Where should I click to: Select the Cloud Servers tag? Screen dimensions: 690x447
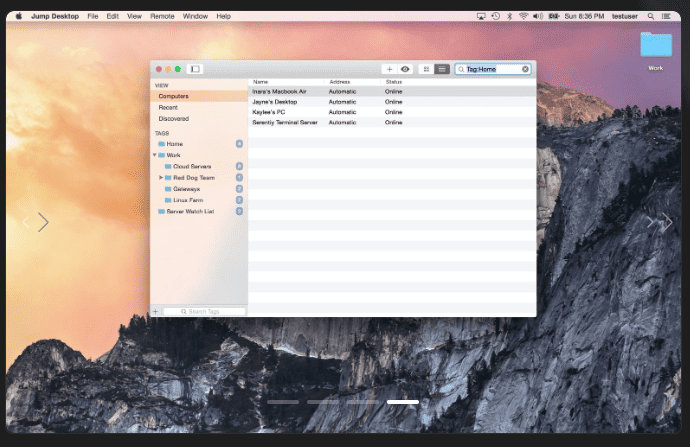(x=192, y=166)
